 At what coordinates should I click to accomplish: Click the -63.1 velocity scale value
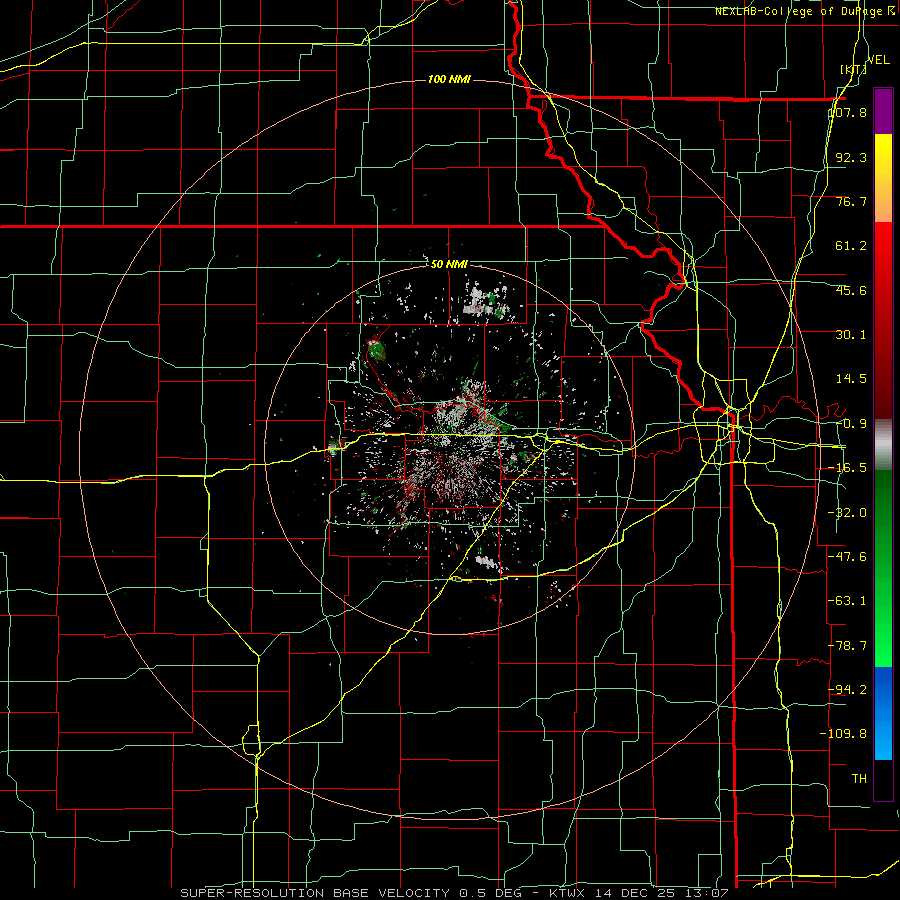pos(848,601)
